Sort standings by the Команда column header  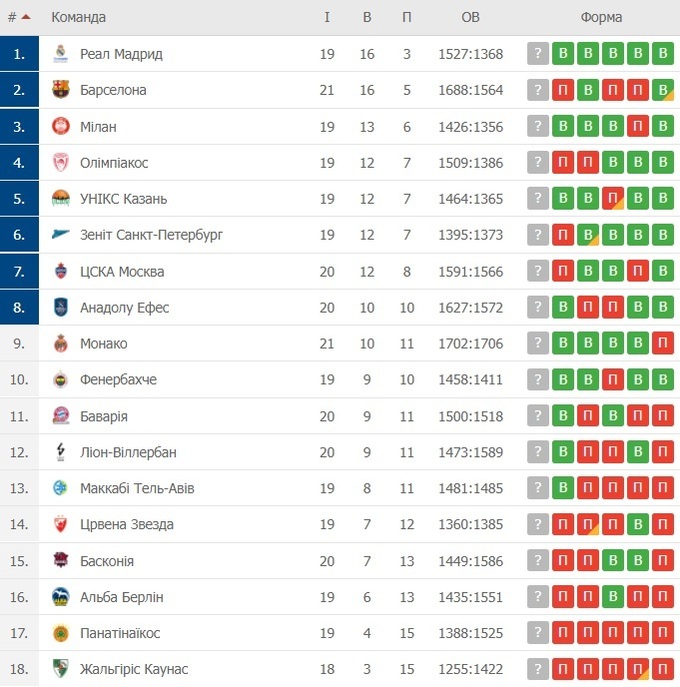pos(78,17)
